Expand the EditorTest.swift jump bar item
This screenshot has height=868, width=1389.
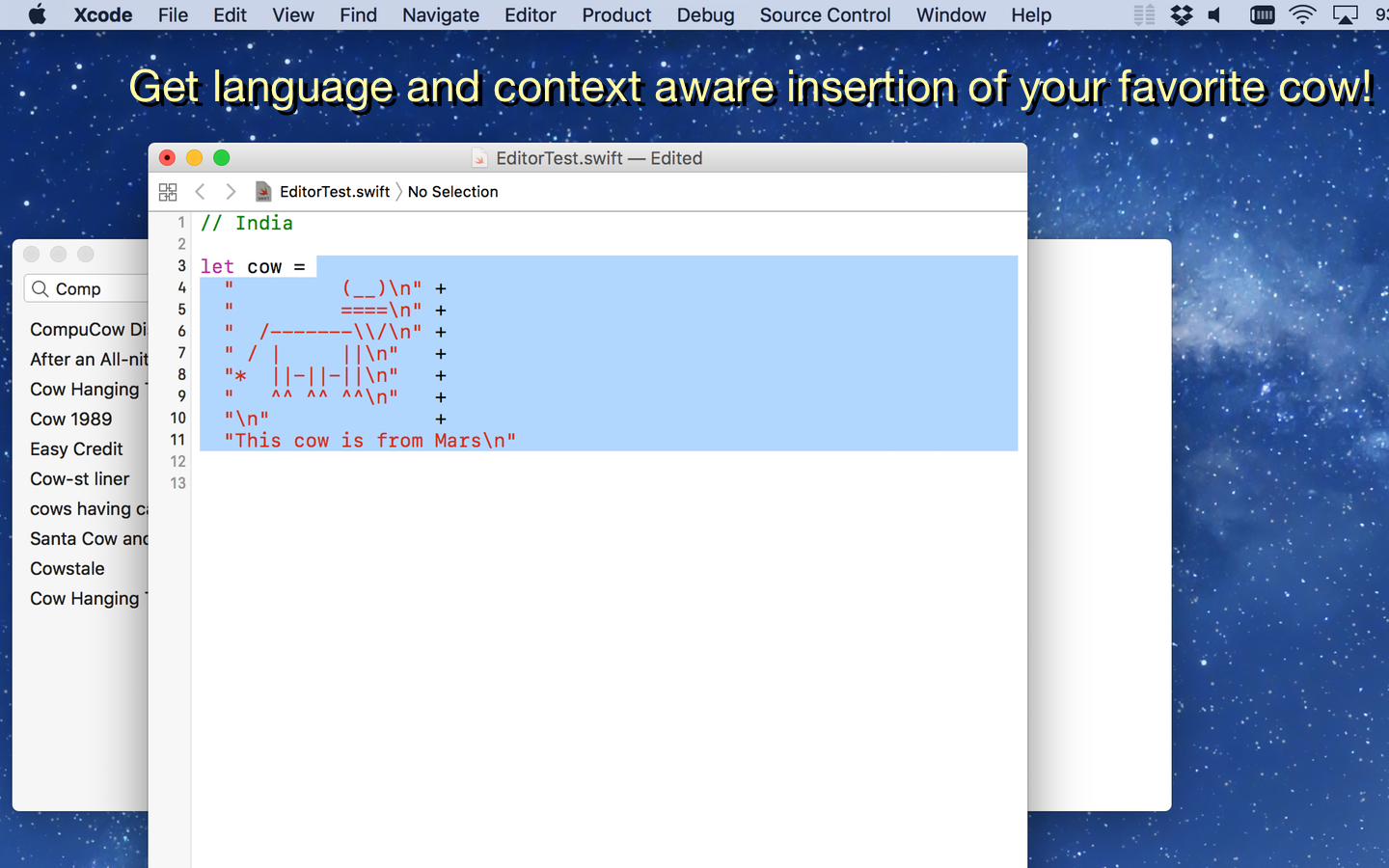click(334, 192)
